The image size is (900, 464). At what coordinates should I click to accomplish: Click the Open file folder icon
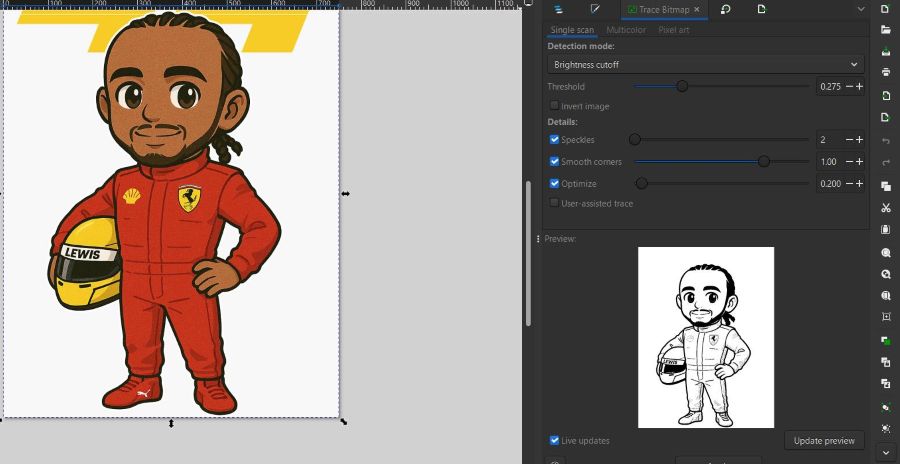[886, 30]
